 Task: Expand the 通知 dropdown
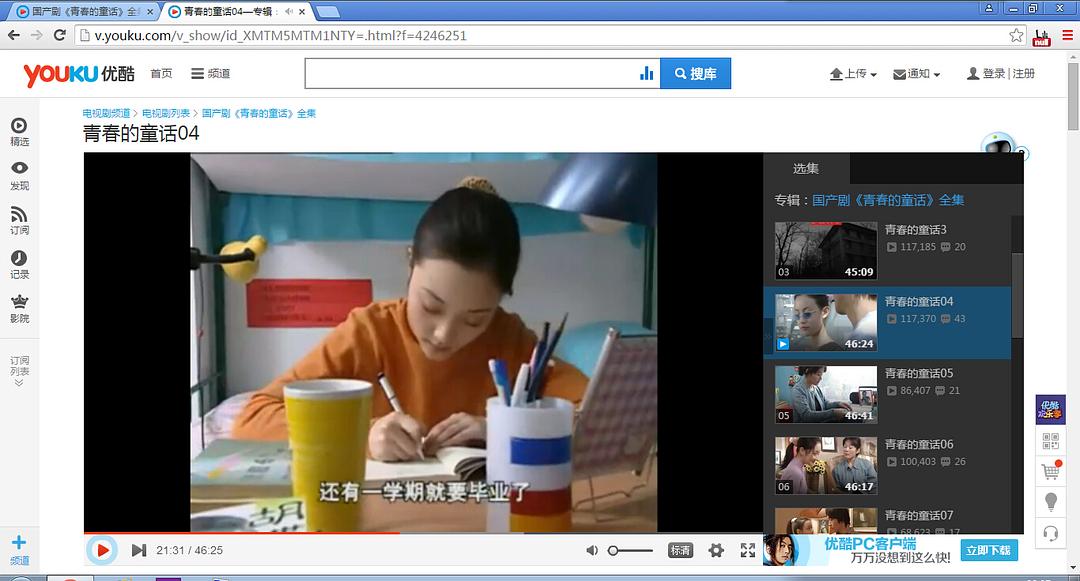tap(917, 74)
